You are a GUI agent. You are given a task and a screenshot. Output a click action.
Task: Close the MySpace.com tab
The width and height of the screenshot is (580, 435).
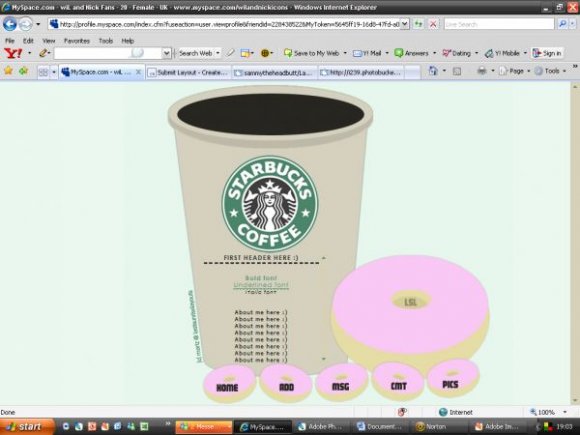coord(138,72)
